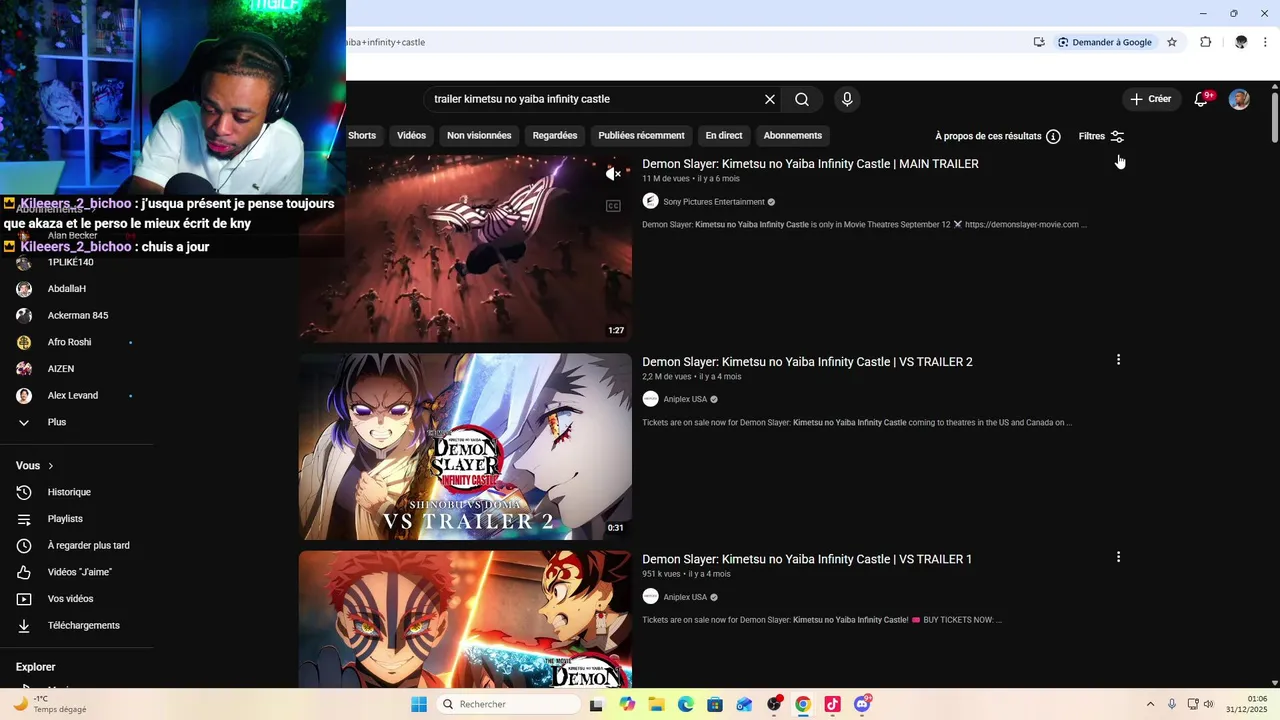
Task: Open the Chrome profile avatar
Action: [x=1241, y=42]
